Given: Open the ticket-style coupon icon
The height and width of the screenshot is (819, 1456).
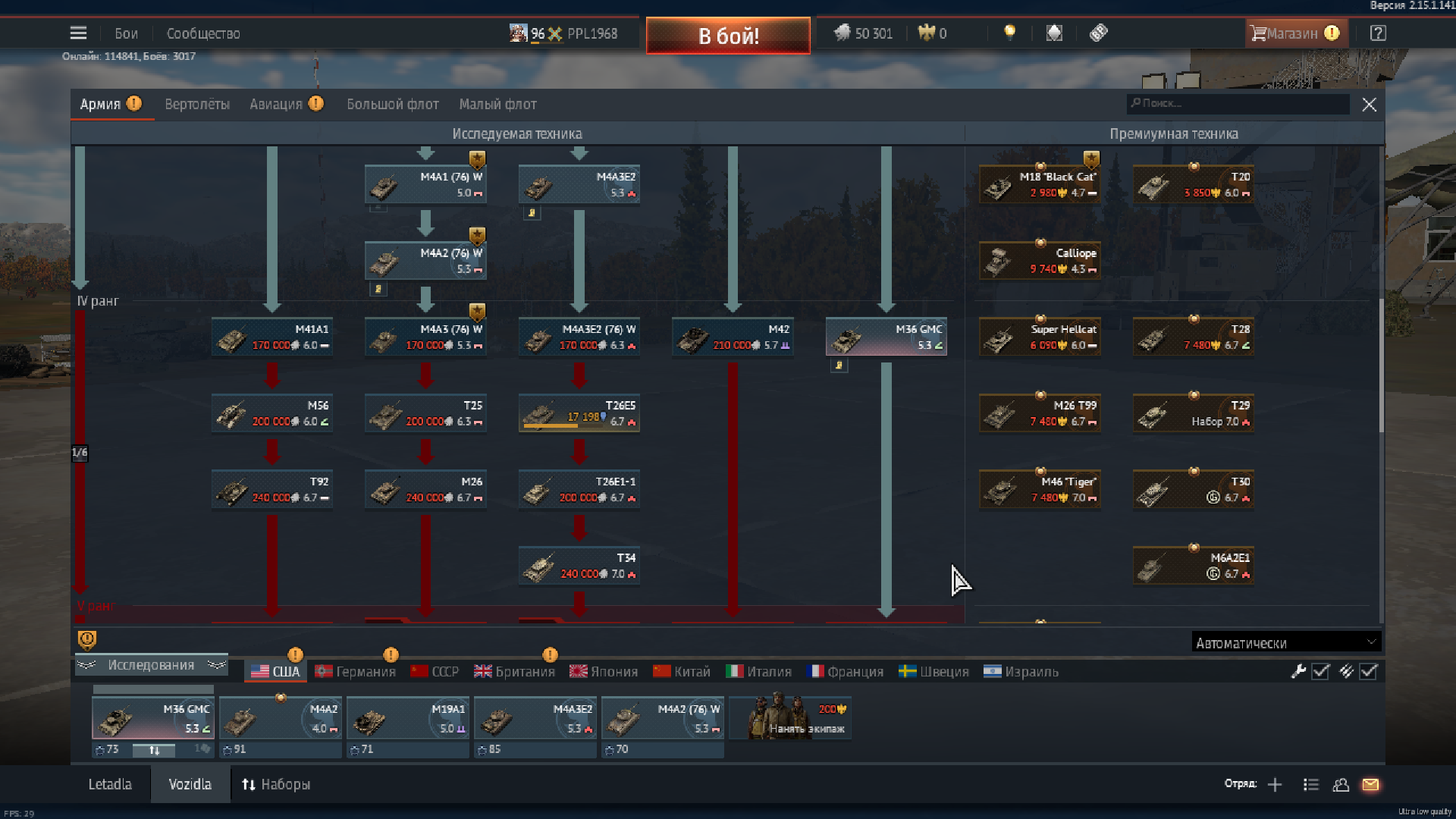Looking at the screenshot, I should [x=1099, y=33].
